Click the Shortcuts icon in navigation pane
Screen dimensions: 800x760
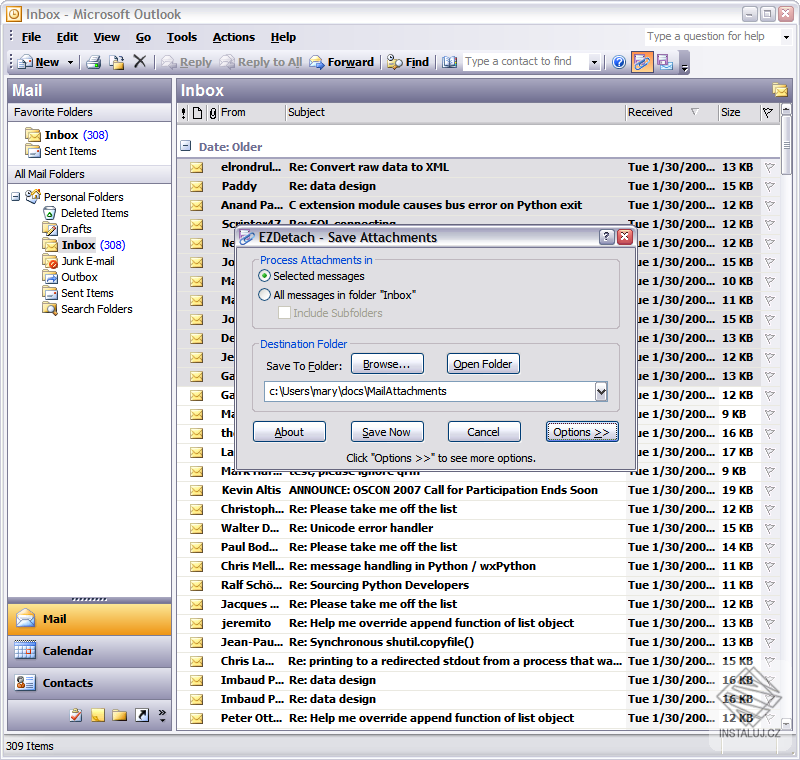tap(142, 715)
